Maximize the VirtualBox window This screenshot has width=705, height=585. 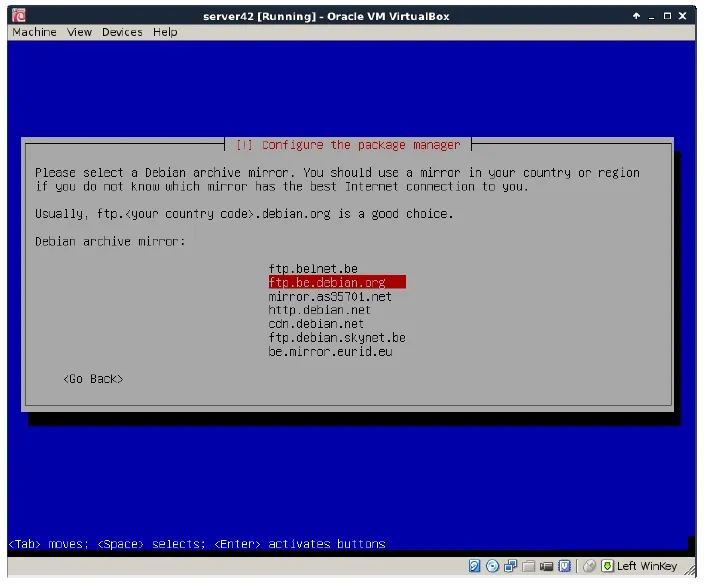667,16
